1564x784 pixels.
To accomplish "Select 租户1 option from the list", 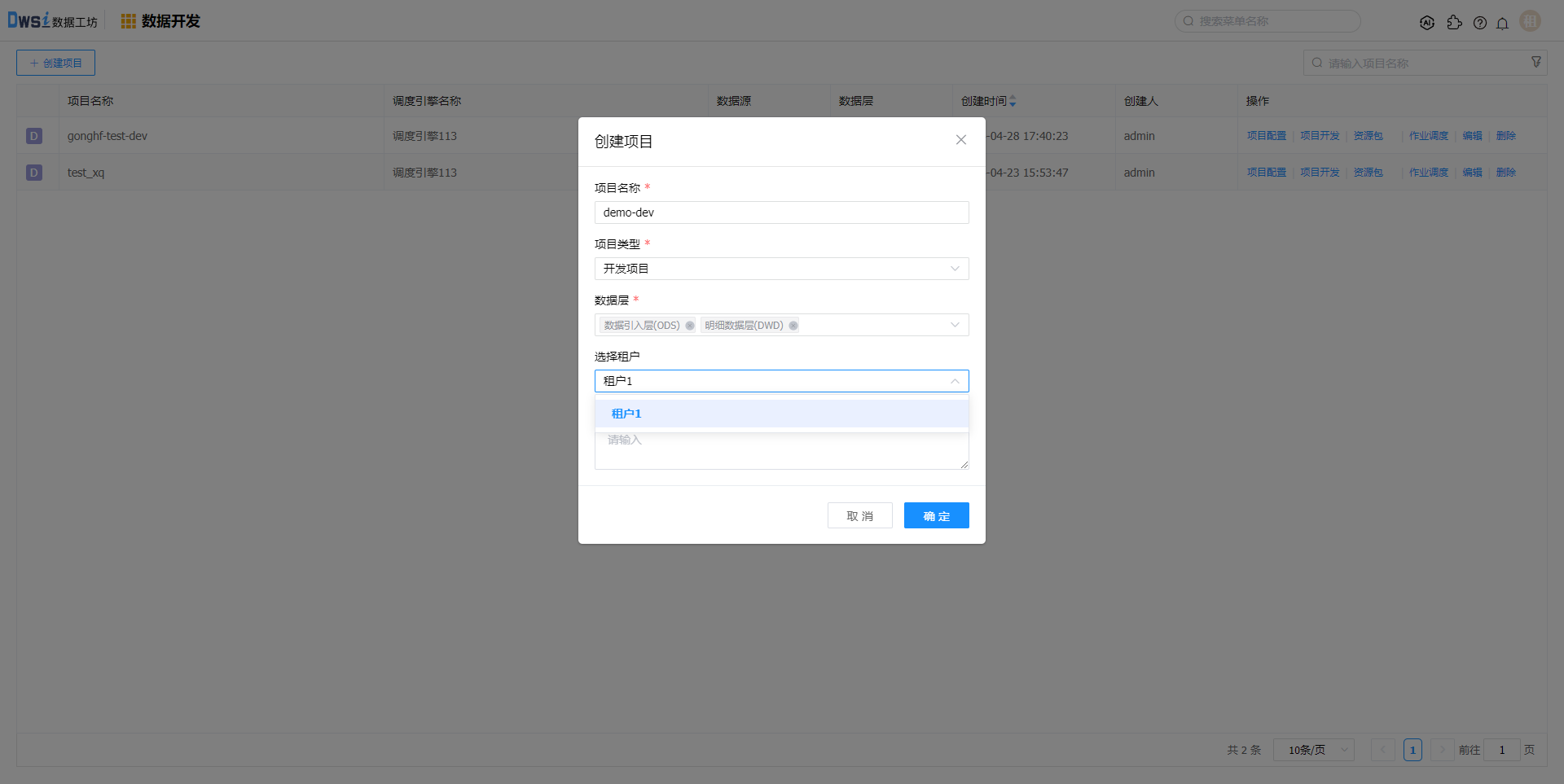I will 626,414.
